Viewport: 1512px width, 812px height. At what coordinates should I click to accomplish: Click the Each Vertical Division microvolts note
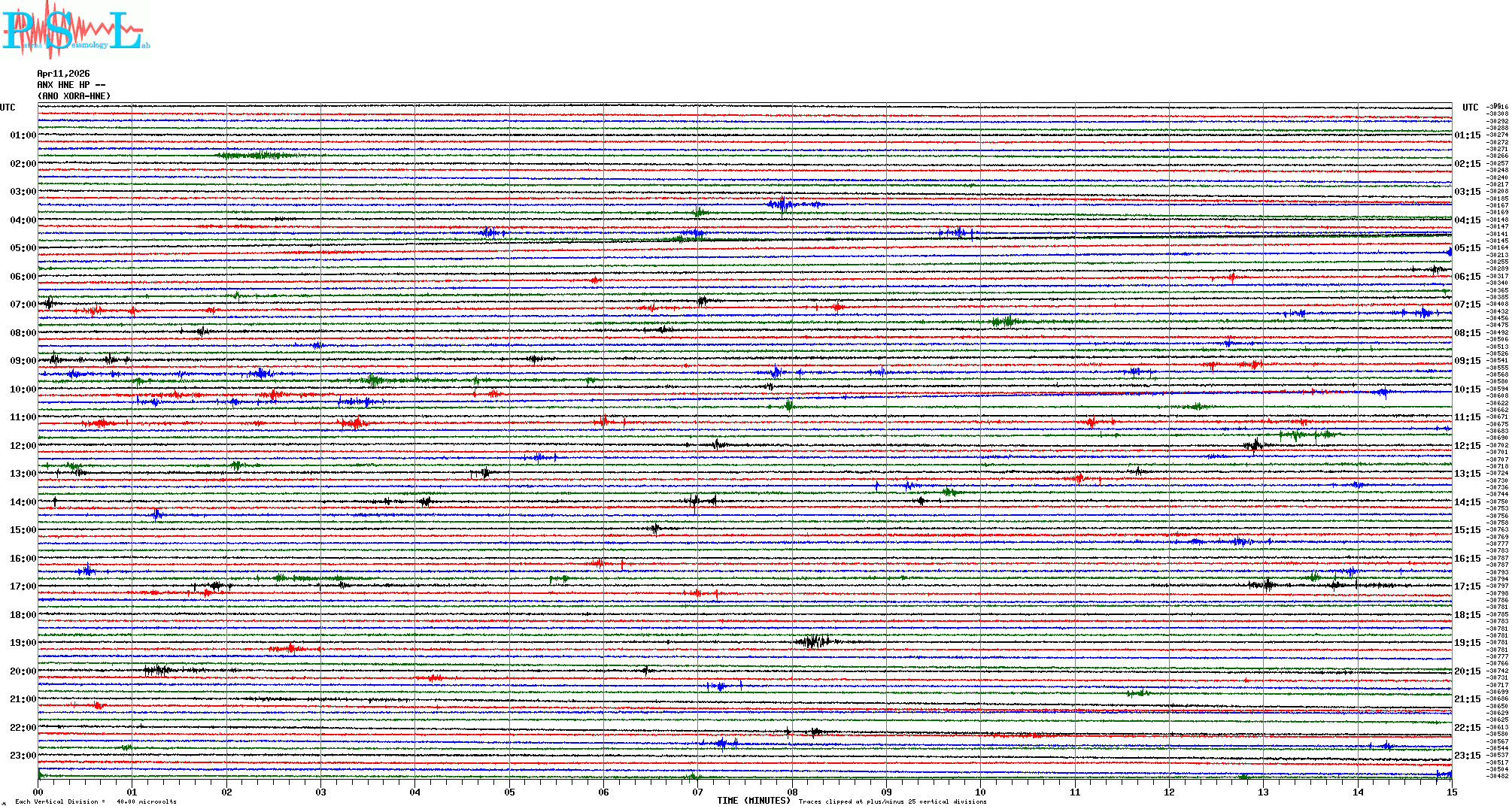pos(96,801)
